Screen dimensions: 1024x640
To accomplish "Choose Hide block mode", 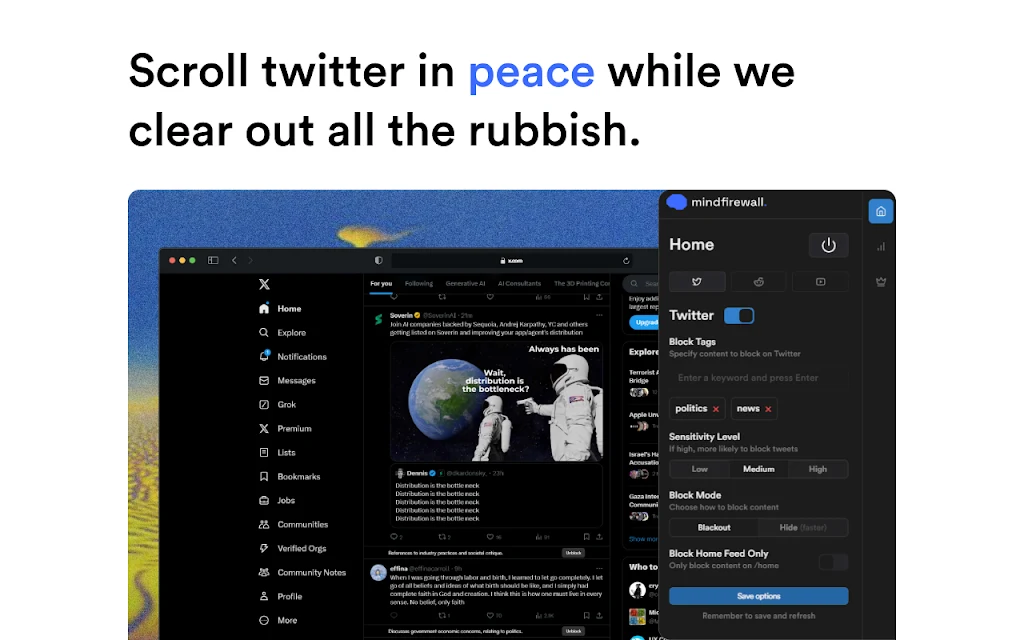I will pyautogui.click(x=803, y=527).
